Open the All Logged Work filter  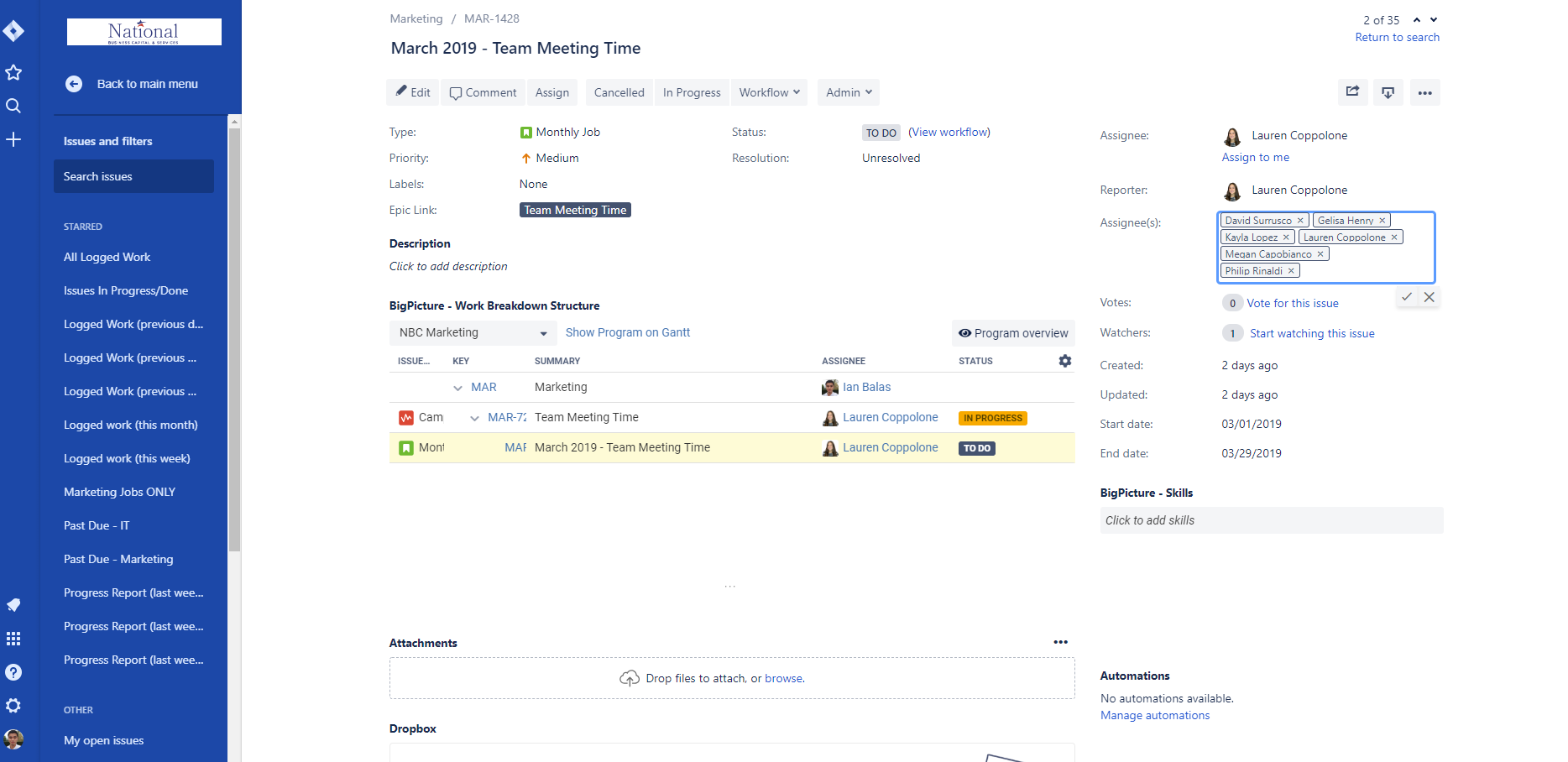107,257
